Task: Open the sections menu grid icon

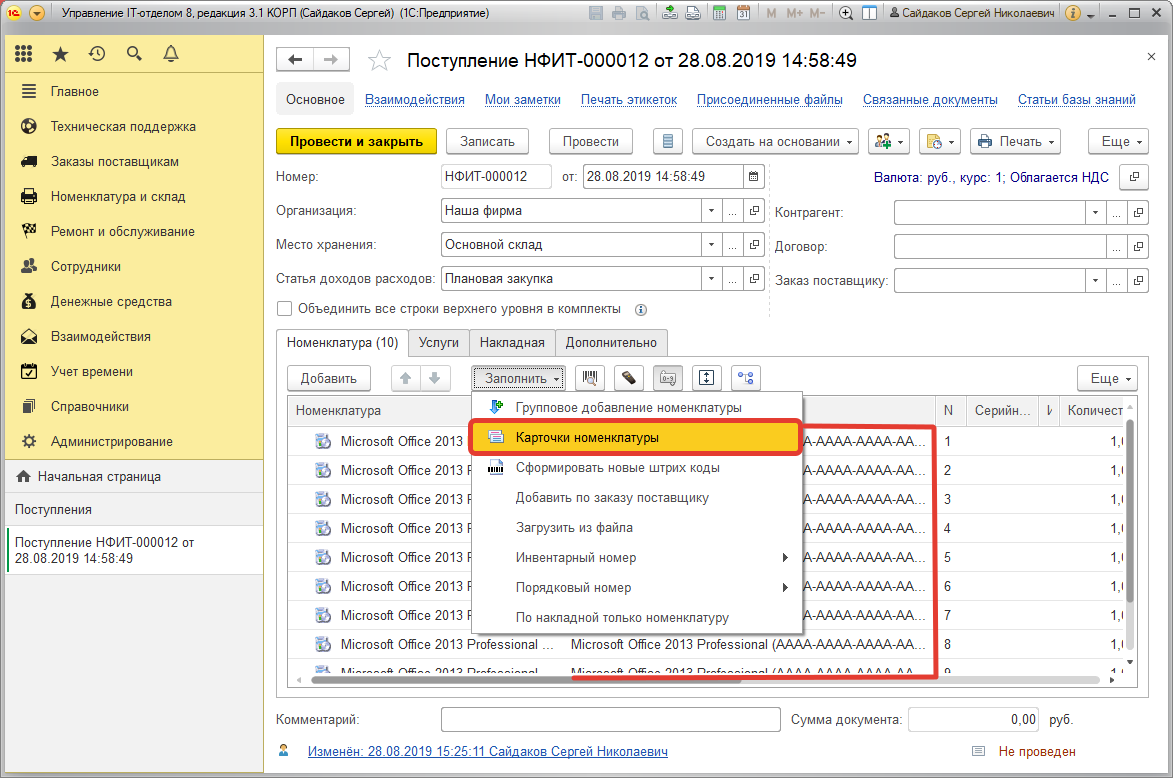Action: tap(23, 54)
